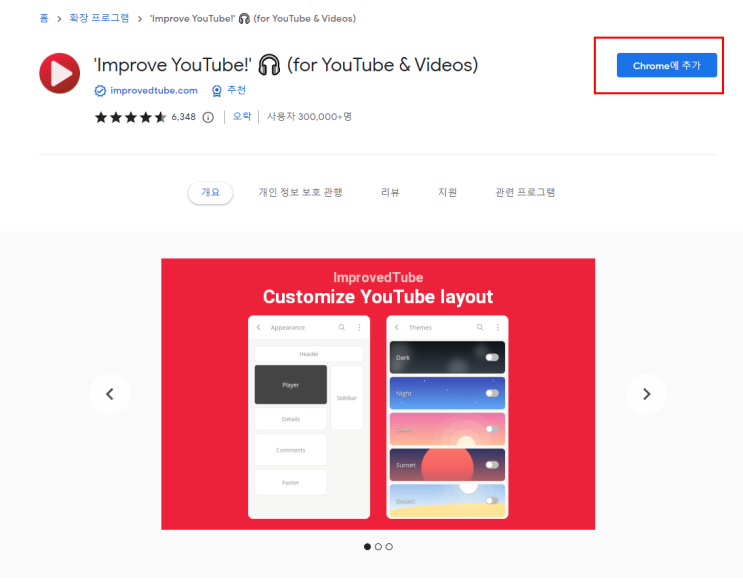Click the Customize YouTube layout screenshot
Screen dimensions: 743x582
coord(378,394)
